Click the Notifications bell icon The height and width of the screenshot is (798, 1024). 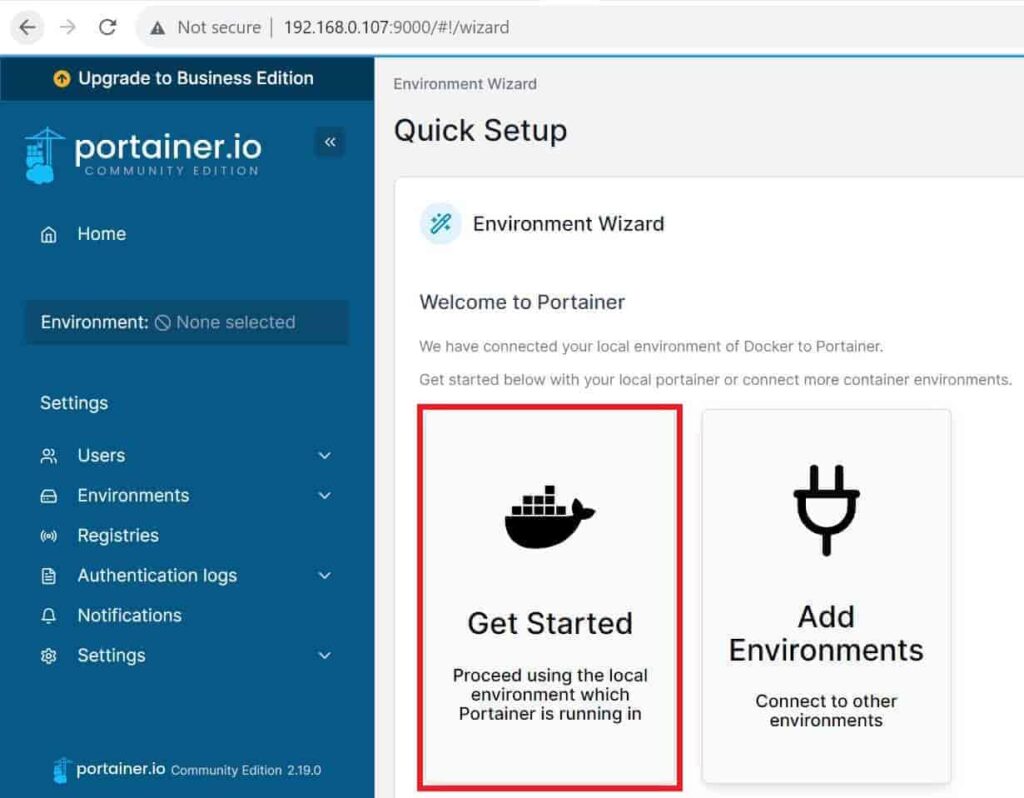[x=47, y=615]
